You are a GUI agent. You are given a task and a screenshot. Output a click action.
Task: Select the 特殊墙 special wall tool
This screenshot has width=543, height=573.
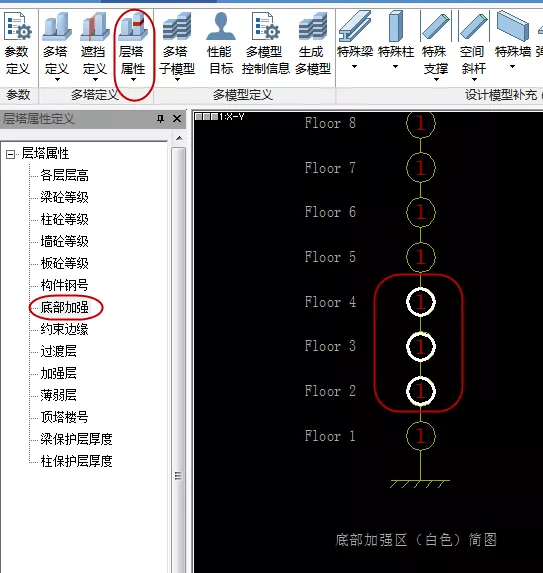(513, 40)
